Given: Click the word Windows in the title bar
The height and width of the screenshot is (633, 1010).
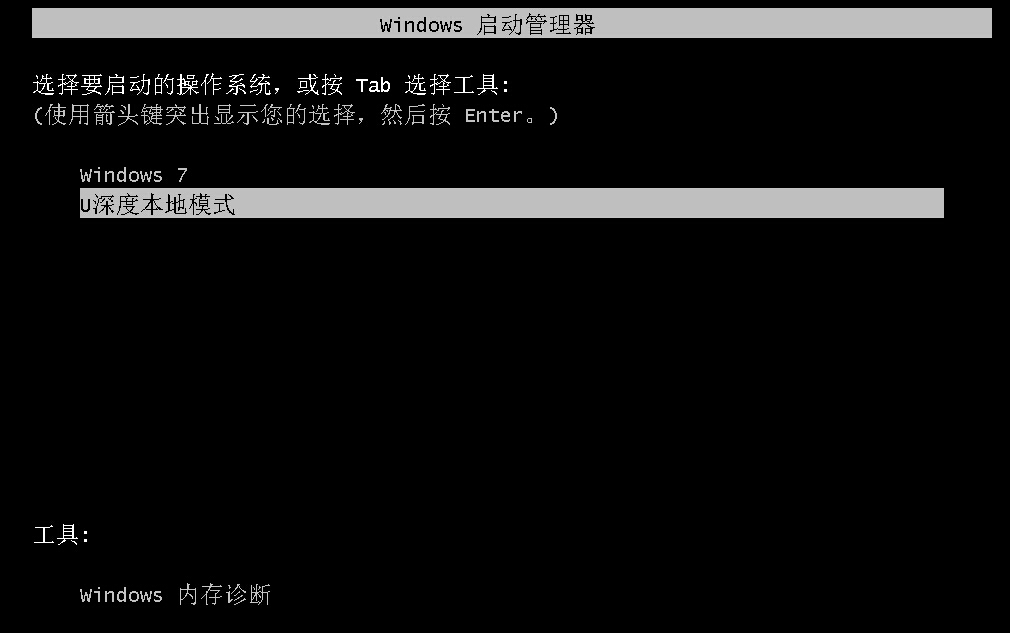Looking at the screenshot, I should (421, 25).
